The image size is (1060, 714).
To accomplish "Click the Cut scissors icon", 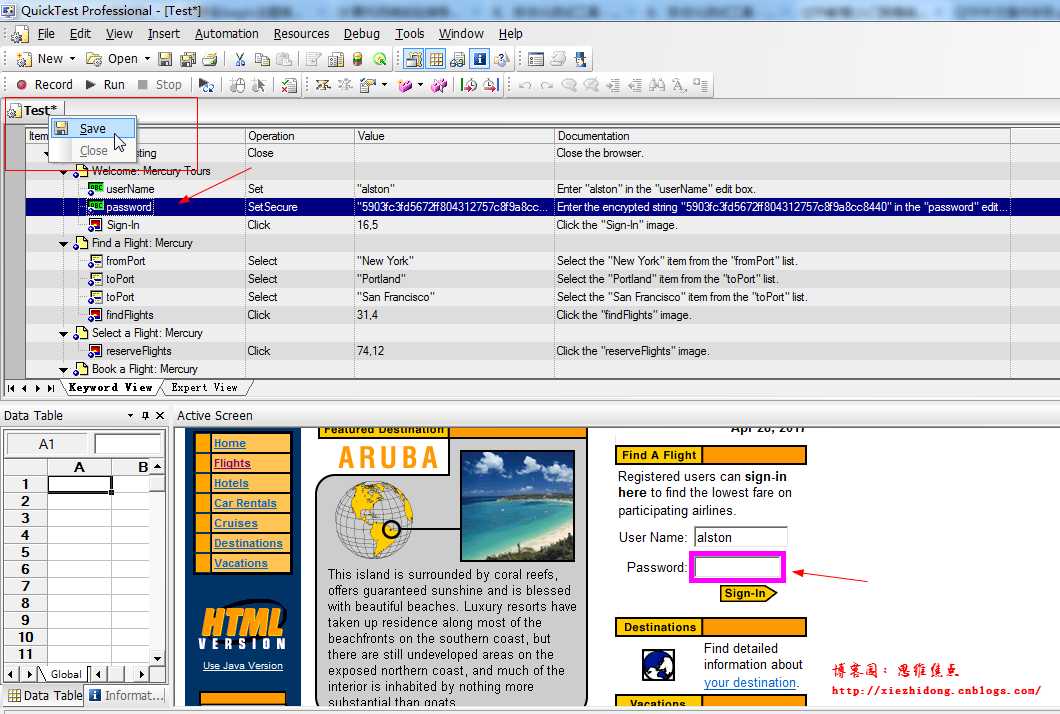I will [239, 60].
